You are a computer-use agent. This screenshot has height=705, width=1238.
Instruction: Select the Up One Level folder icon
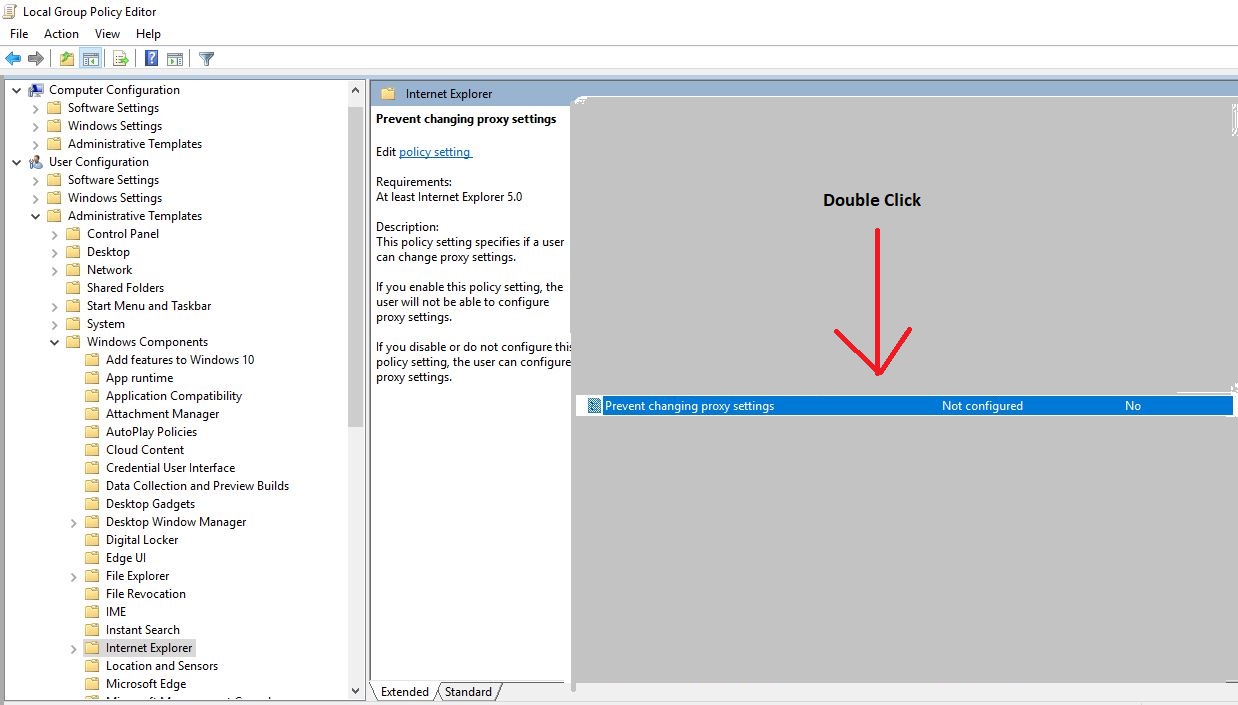[66, 58]
